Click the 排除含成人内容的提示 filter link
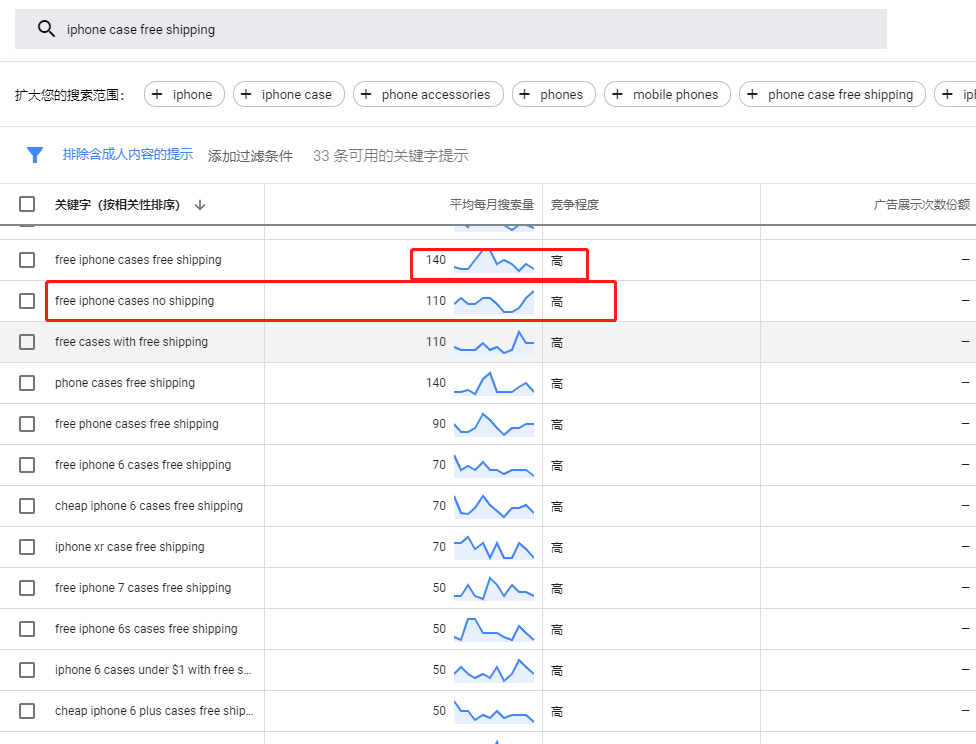Screen dimensions: 976x744 128,154
